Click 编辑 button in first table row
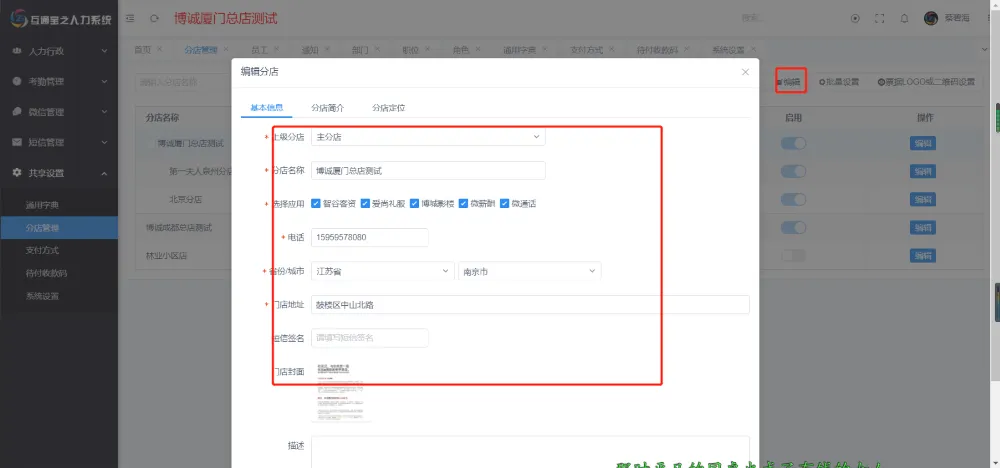The width and height of the screenshot is (1000, 468). click(923, 144)
